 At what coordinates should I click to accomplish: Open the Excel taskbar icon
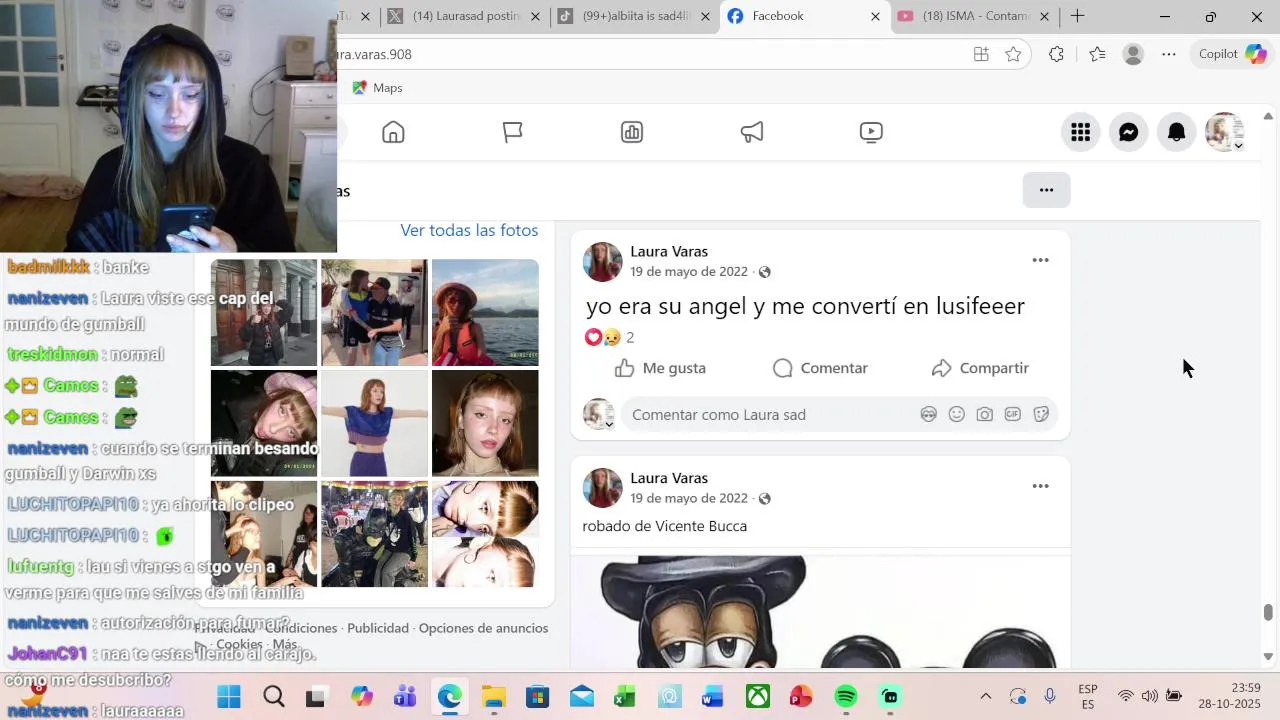625,696
